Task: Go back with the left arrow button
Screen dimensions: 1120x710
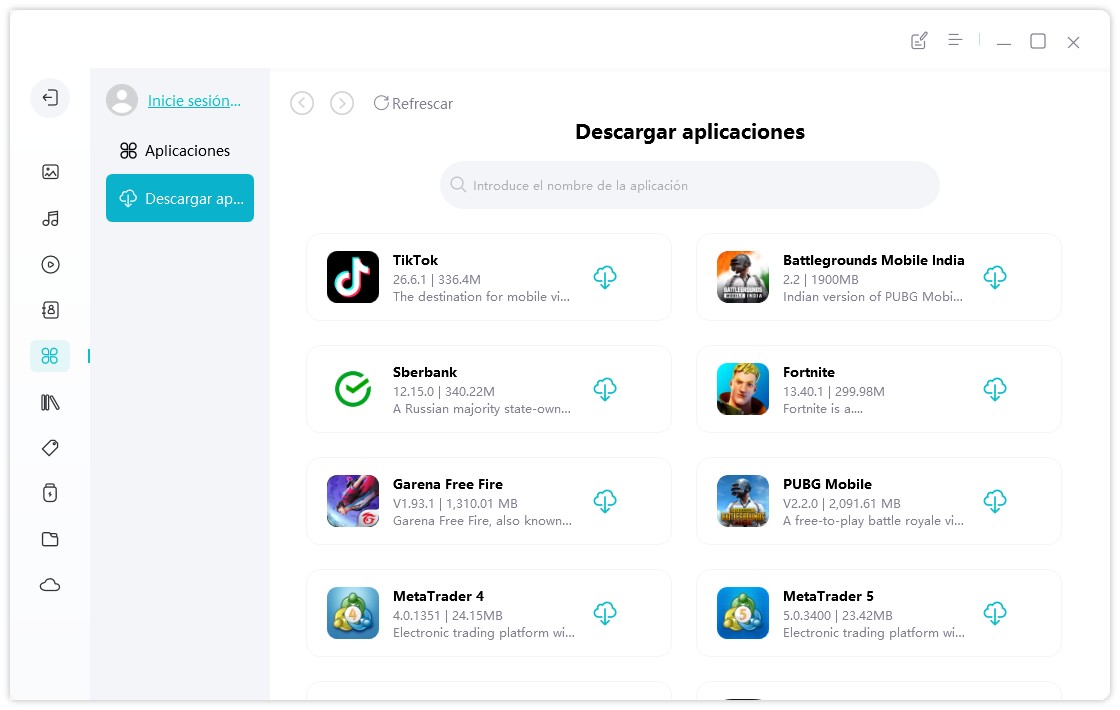Action: 302,104
